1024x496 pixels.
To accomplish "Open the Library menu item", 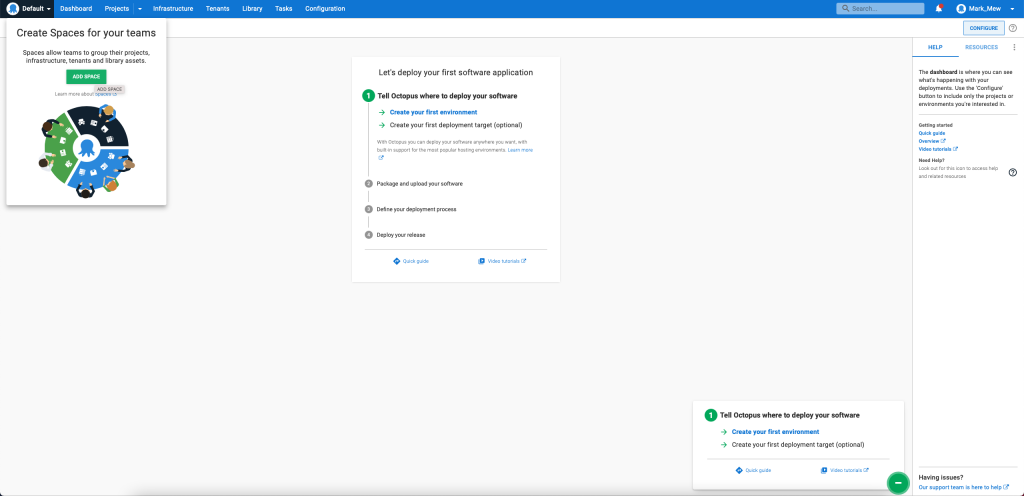I will [252, 8].
